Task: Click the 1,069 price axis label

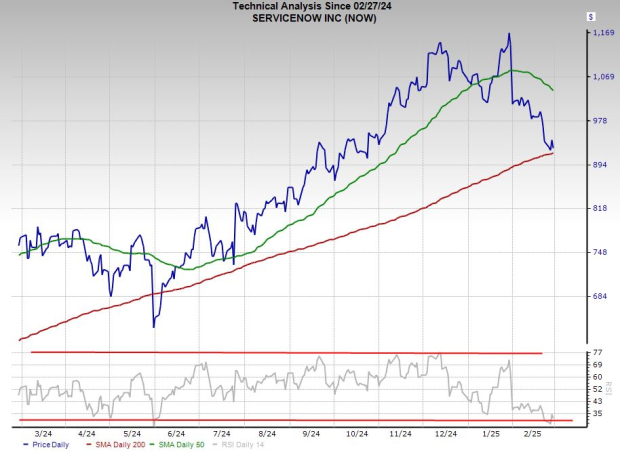Action: click(603, 77)
